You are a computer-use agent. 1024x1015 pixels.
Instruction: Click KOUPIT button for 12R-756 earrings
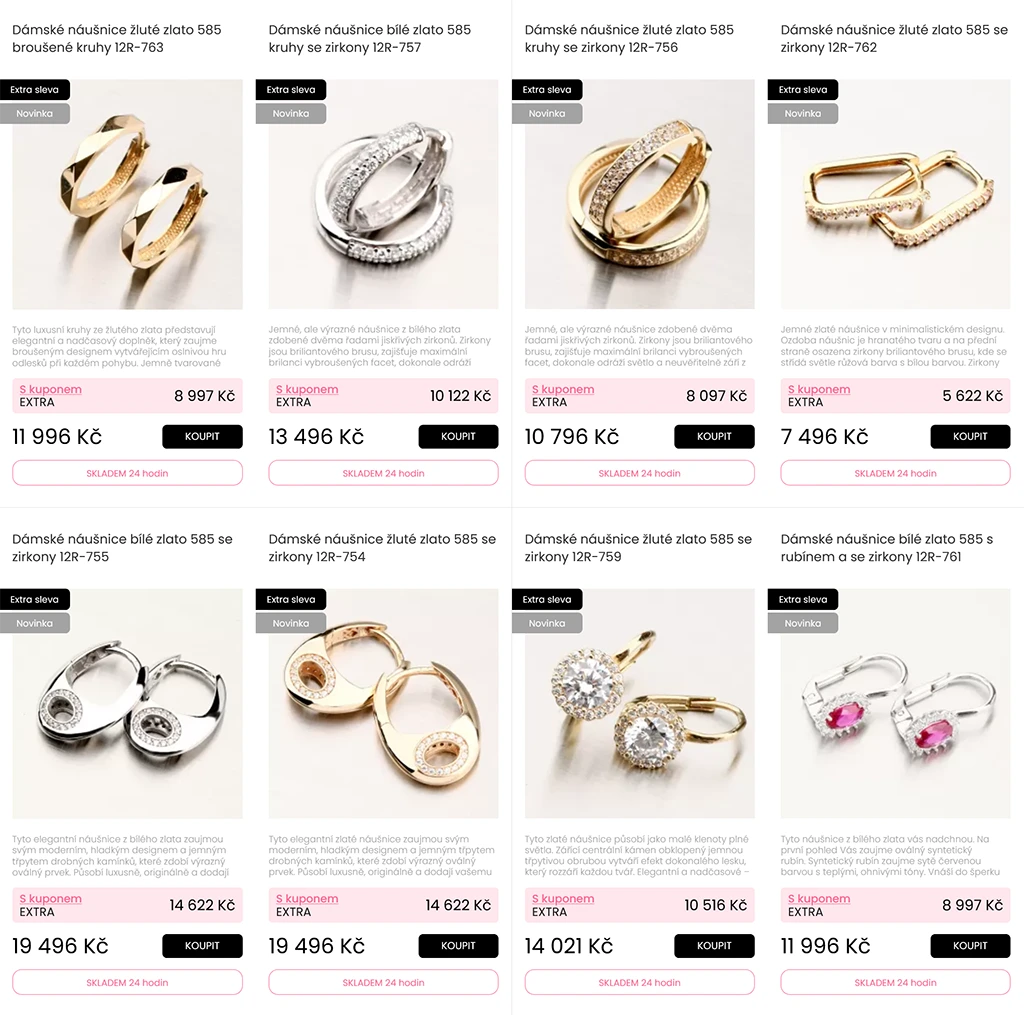point(714,436)
